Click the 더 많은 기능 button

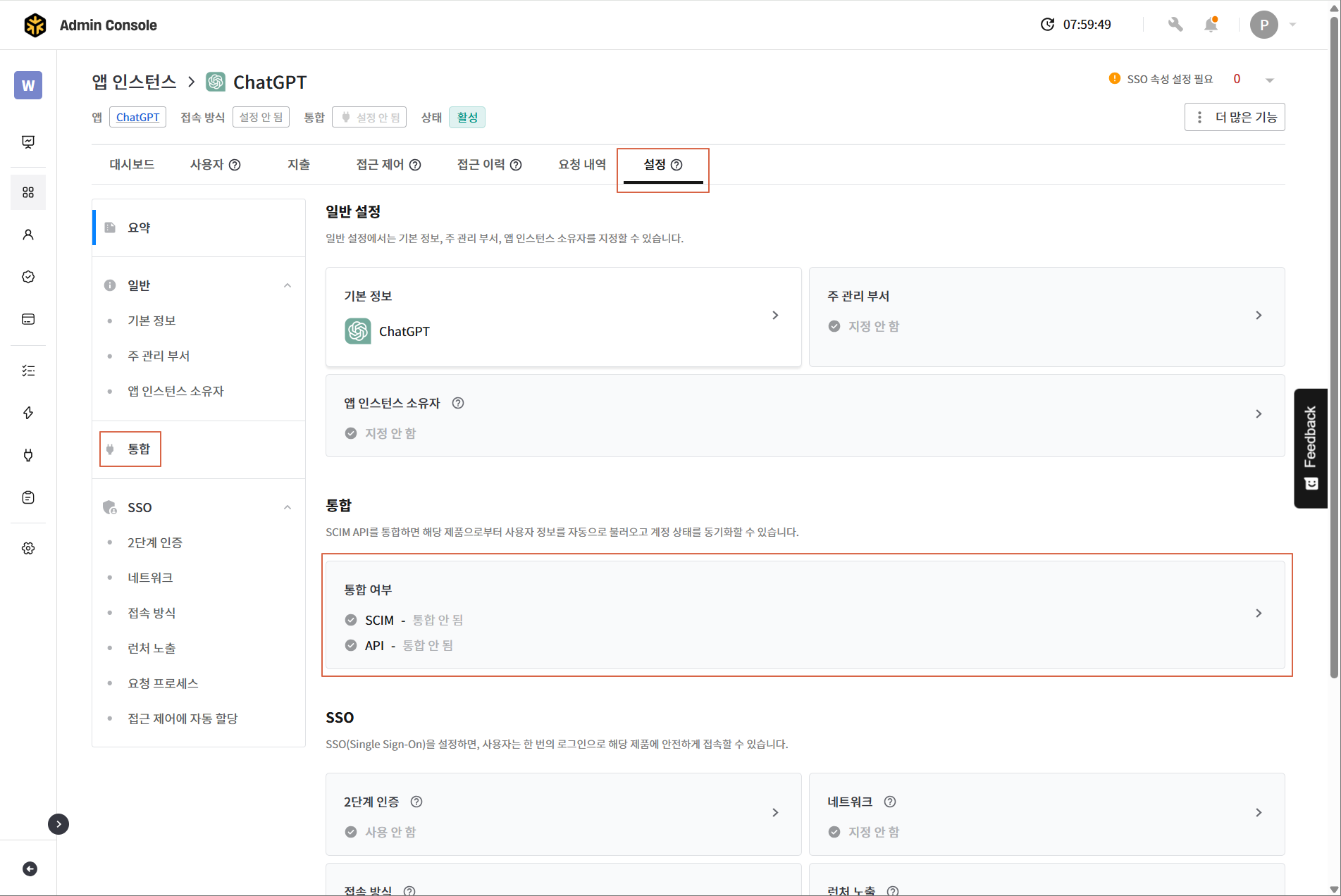coord(1235,117)
